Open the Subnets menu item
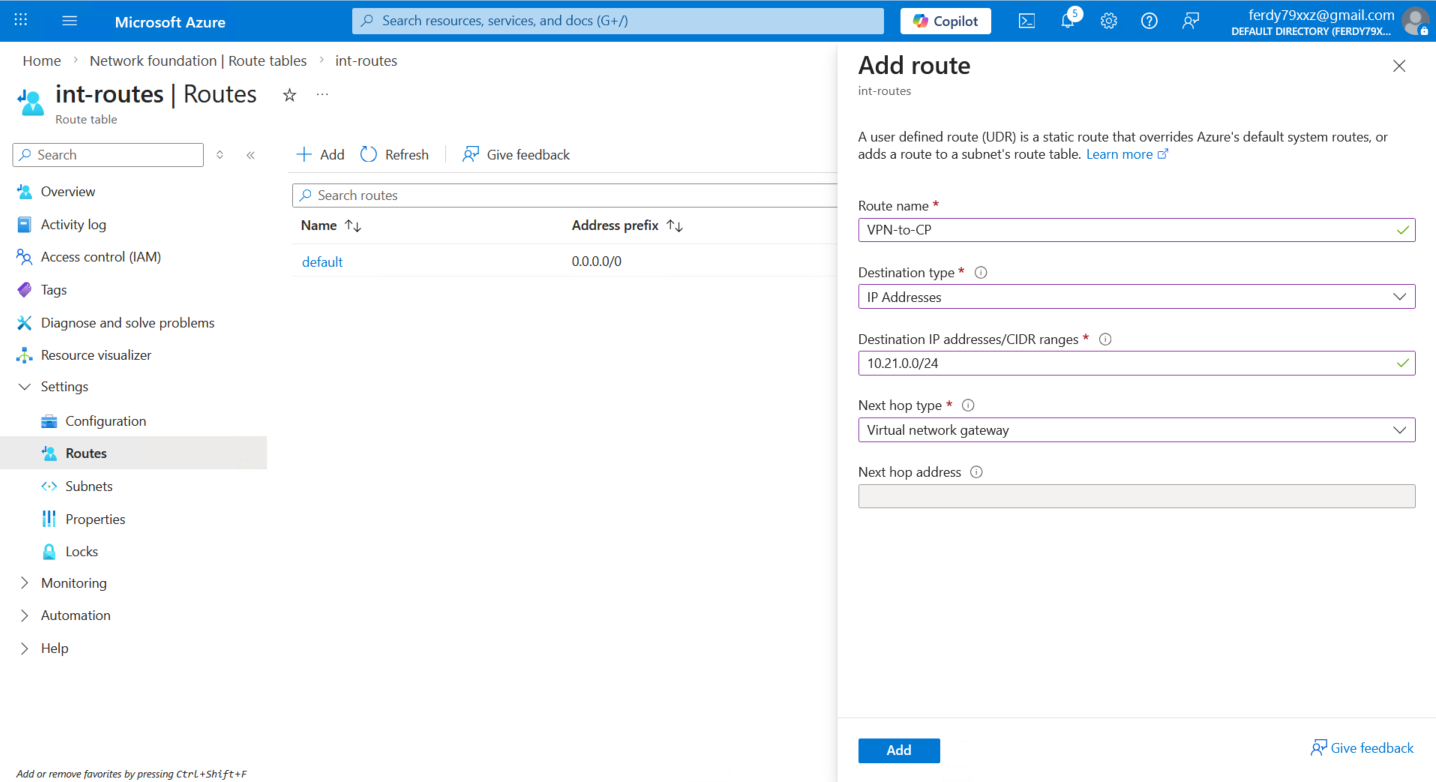Image resolution: width=1436 pixels, height=782 pixels. pyautogui.click(x=89, y=486)
